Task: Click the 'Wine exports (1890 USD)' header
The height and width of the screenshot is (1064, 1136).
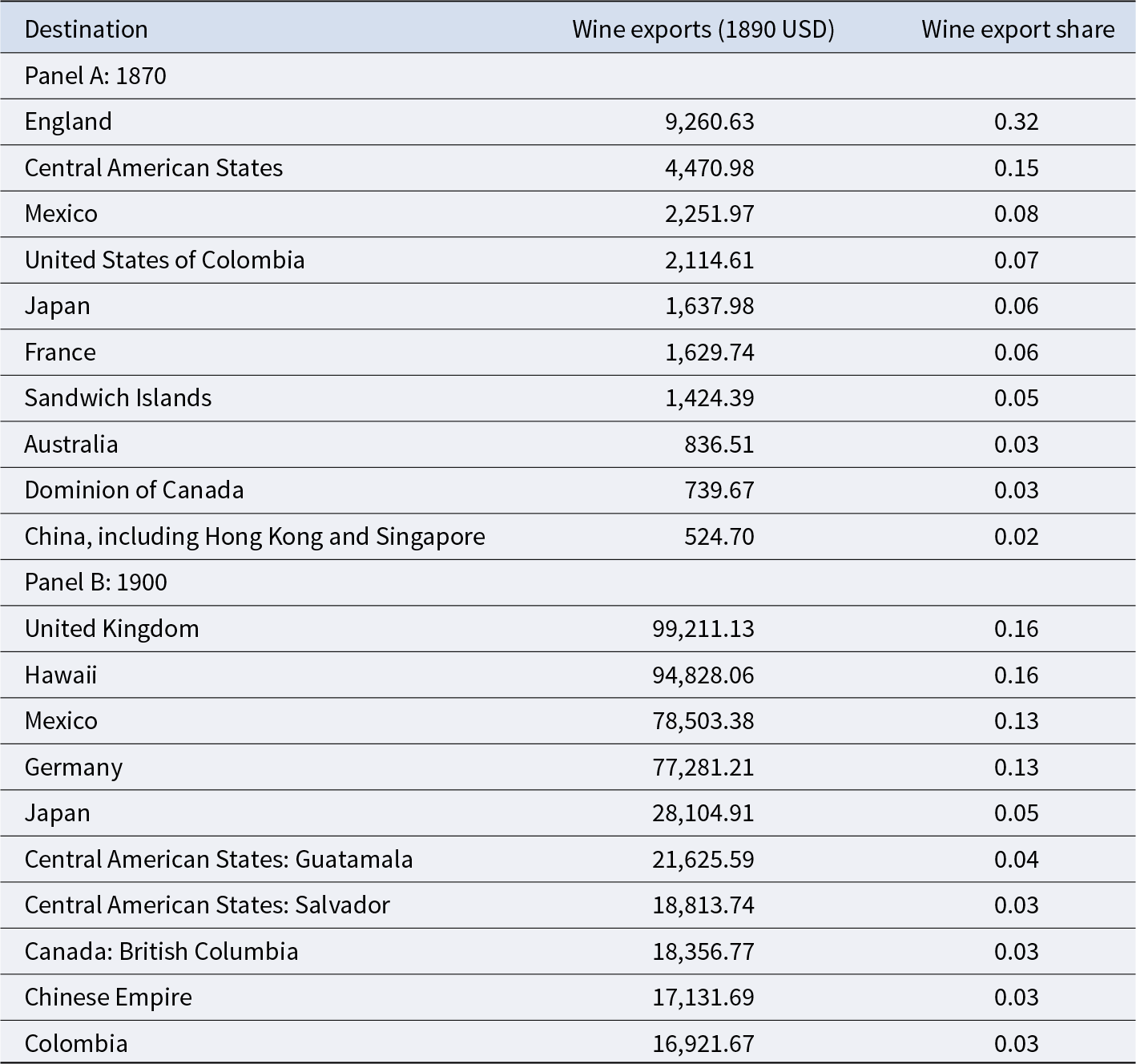Action: tap(703, 30)
